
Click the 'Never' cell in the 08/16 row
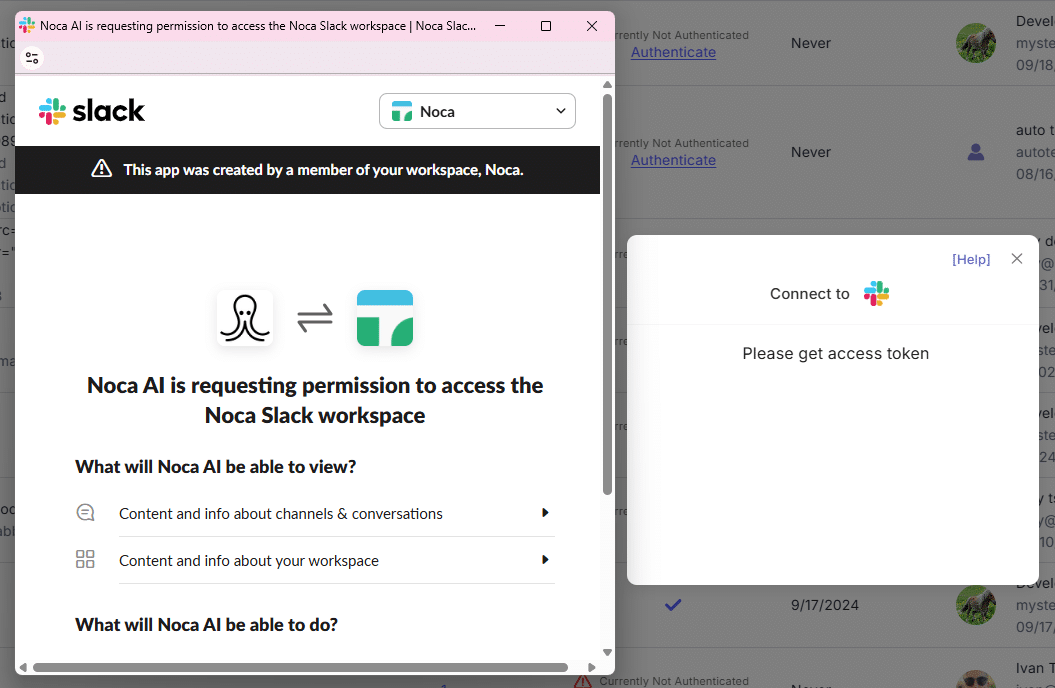(811, 152)
